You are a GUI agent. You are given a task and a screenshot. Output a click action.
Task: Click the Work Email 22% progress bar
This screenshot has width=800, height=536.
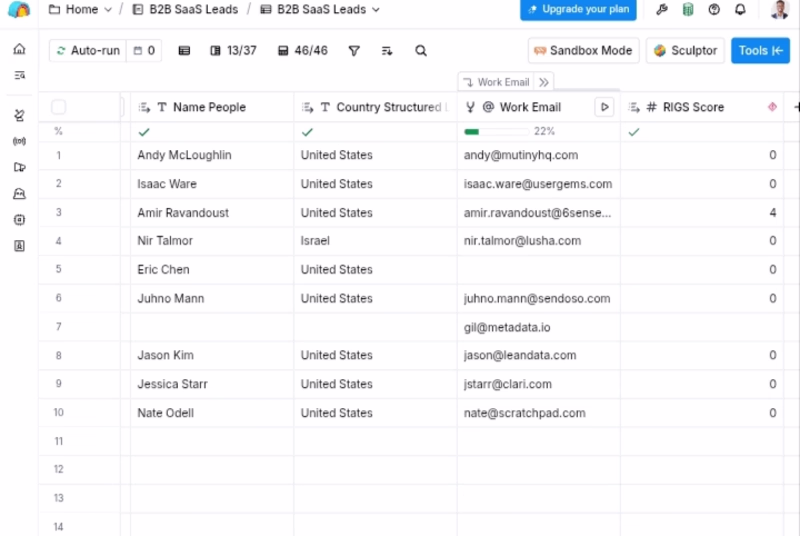496,132
